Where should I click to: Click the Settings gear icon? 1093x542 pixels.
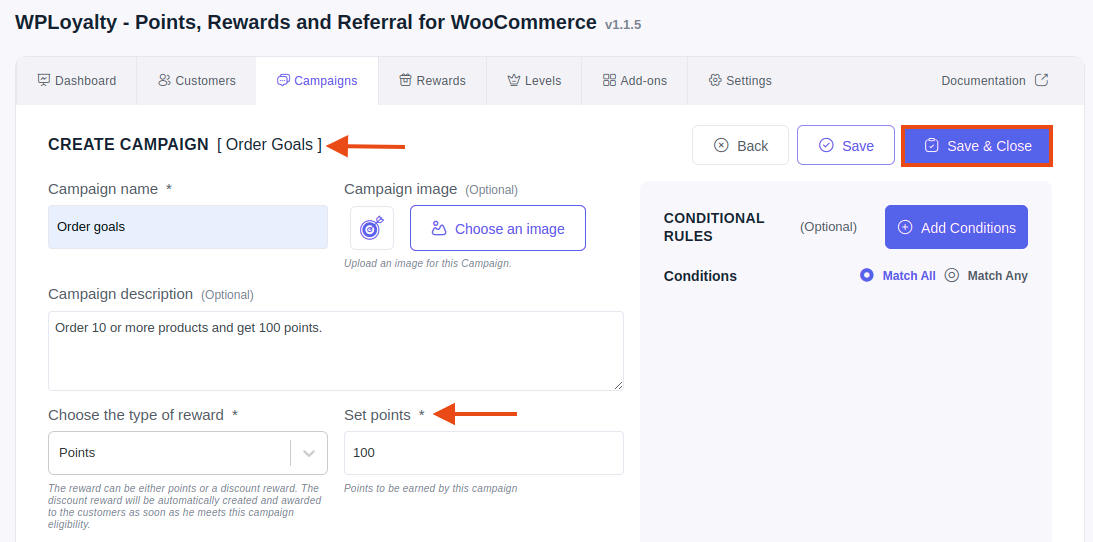click(714, 80)
